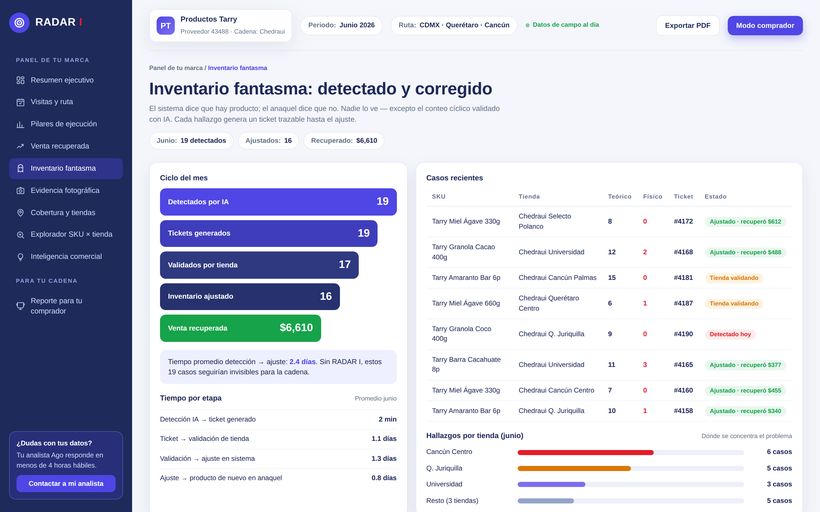Image resolution: width=820 pixels, height=512 pixels.
Task: Click the Productos Tarry supplier card
Action: (x=221, y=25)
